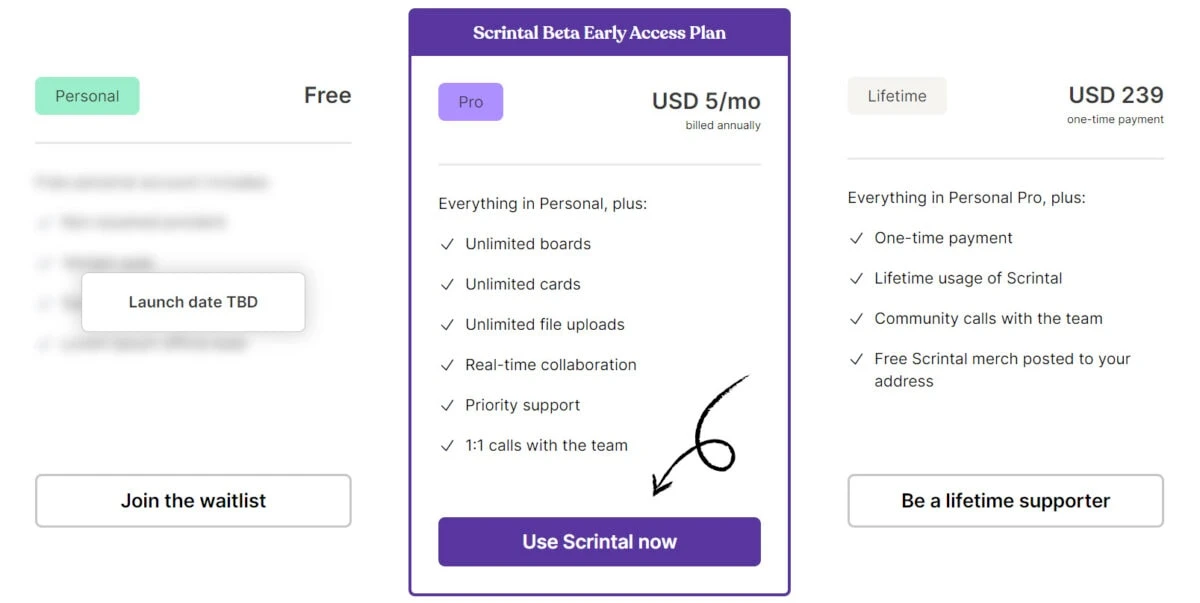Screen dimensions: 1200x603
Task: Click the Scrintal Beta Early Access Plan banner
Action: 599,33
